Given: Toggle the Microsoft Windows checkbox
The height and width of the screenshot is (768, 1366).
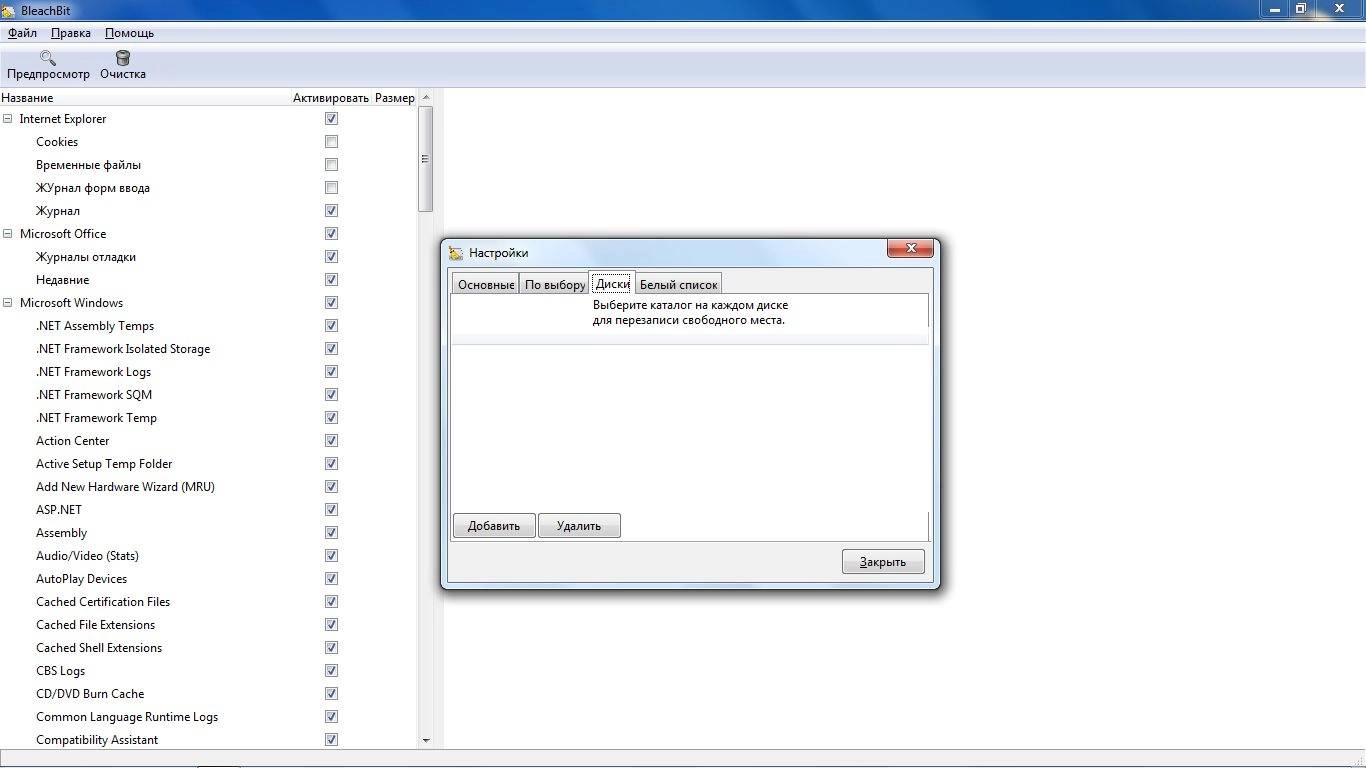Looking at the screenshot, I should tap(331, 303).
